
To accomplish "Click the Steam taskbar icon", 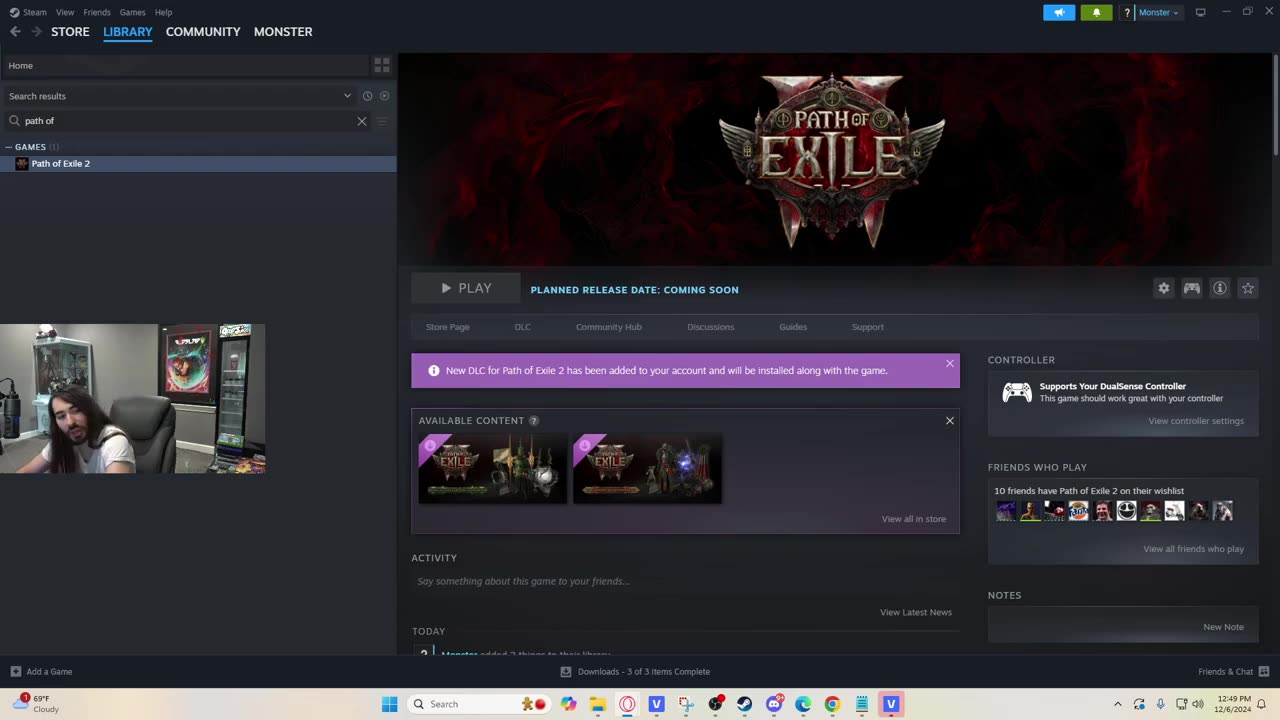I will point(744,704).
